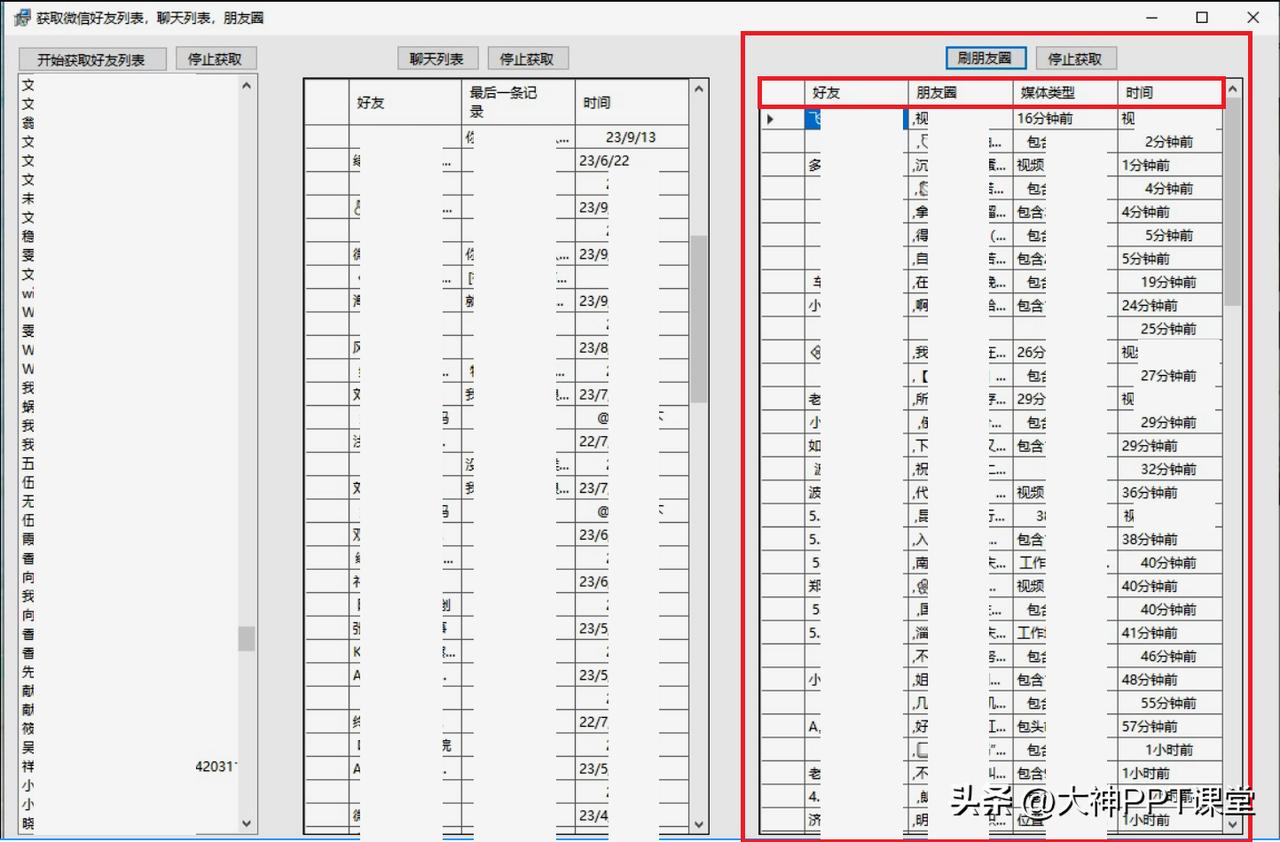Click 时间 header in Moments grid
Screen dimensions: 1280x842
(x=1170, y=93)
